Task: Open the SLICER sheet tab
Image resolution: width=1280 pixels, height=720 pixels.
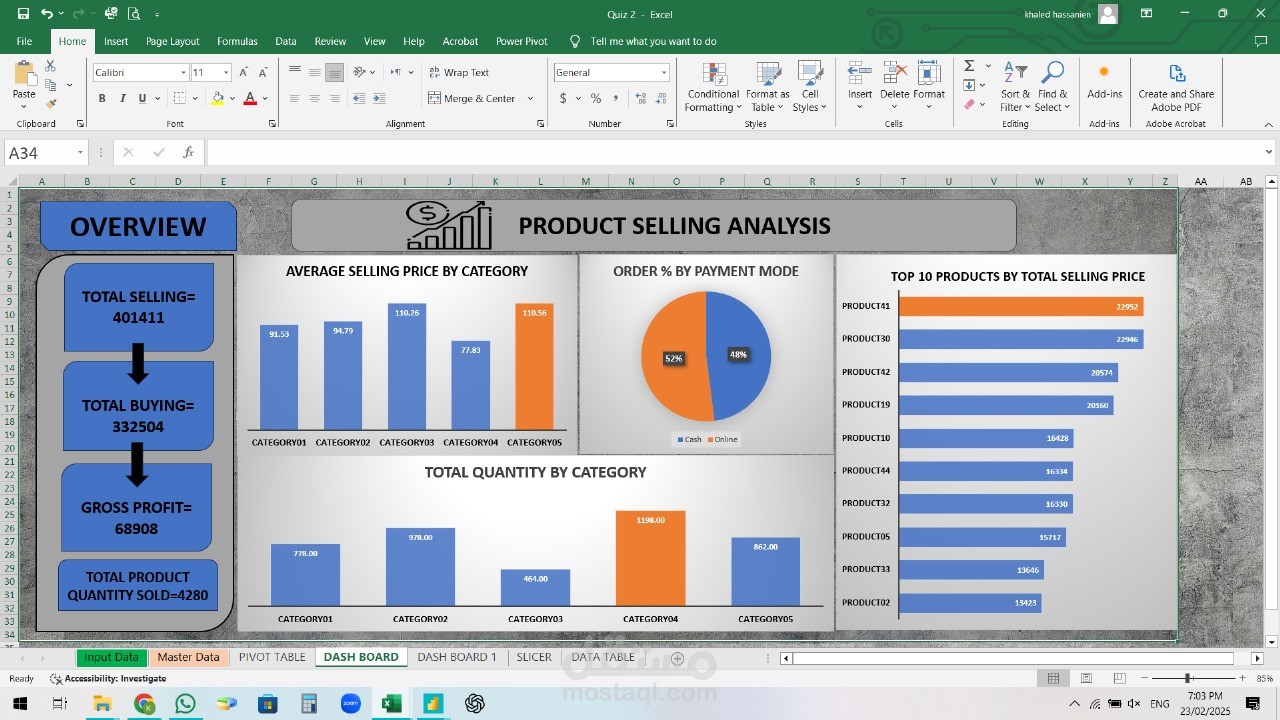Action: tap(534, 657)
